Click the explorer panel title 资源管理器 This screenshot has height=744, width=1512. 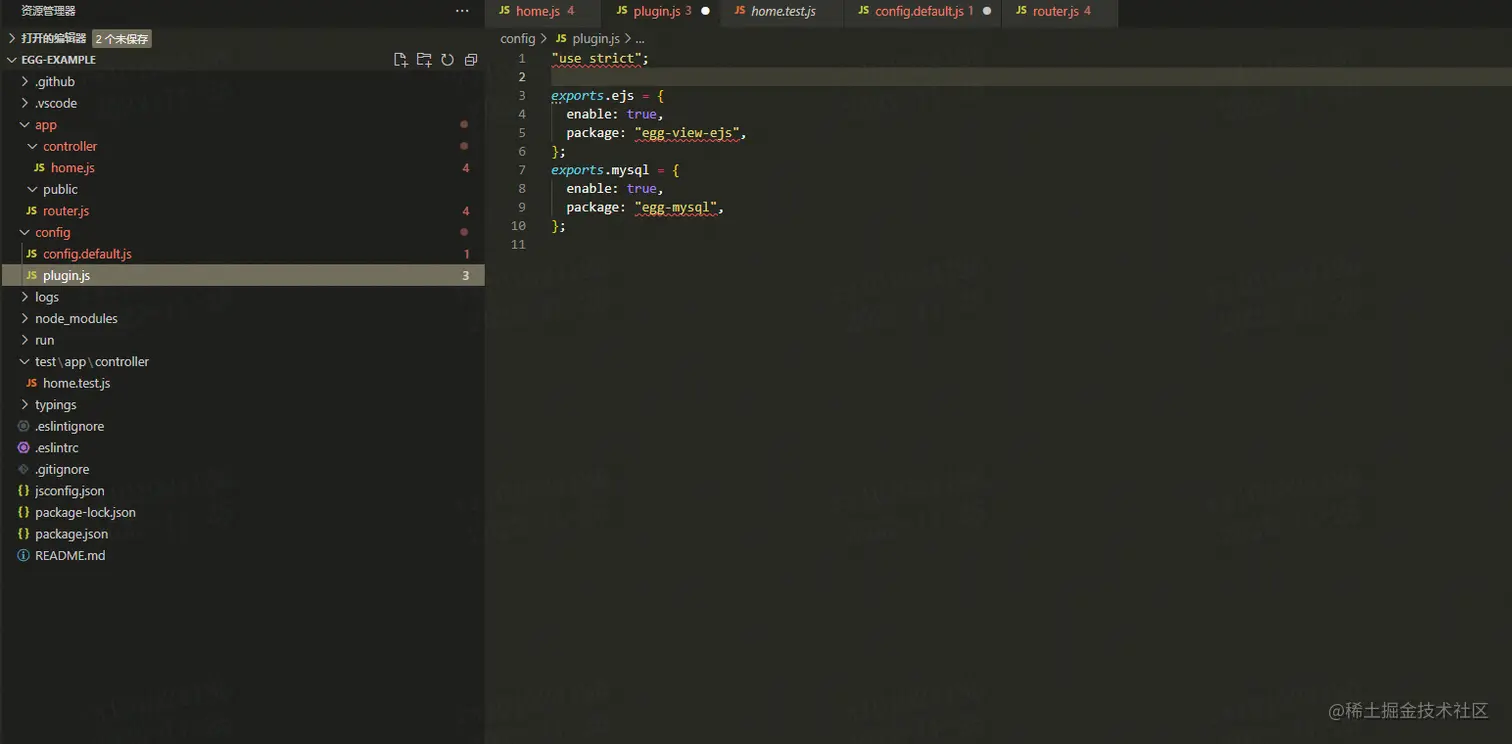[48, 11]
